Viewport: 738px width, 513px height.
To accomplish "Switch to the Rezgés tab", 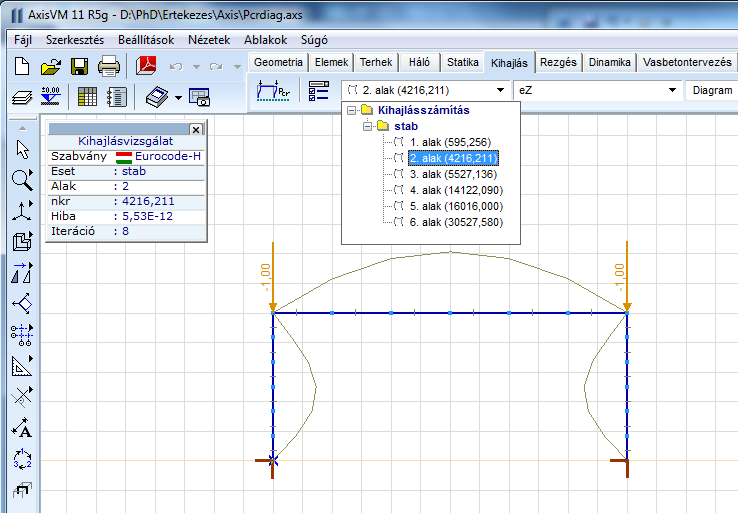I will (558, 62).
